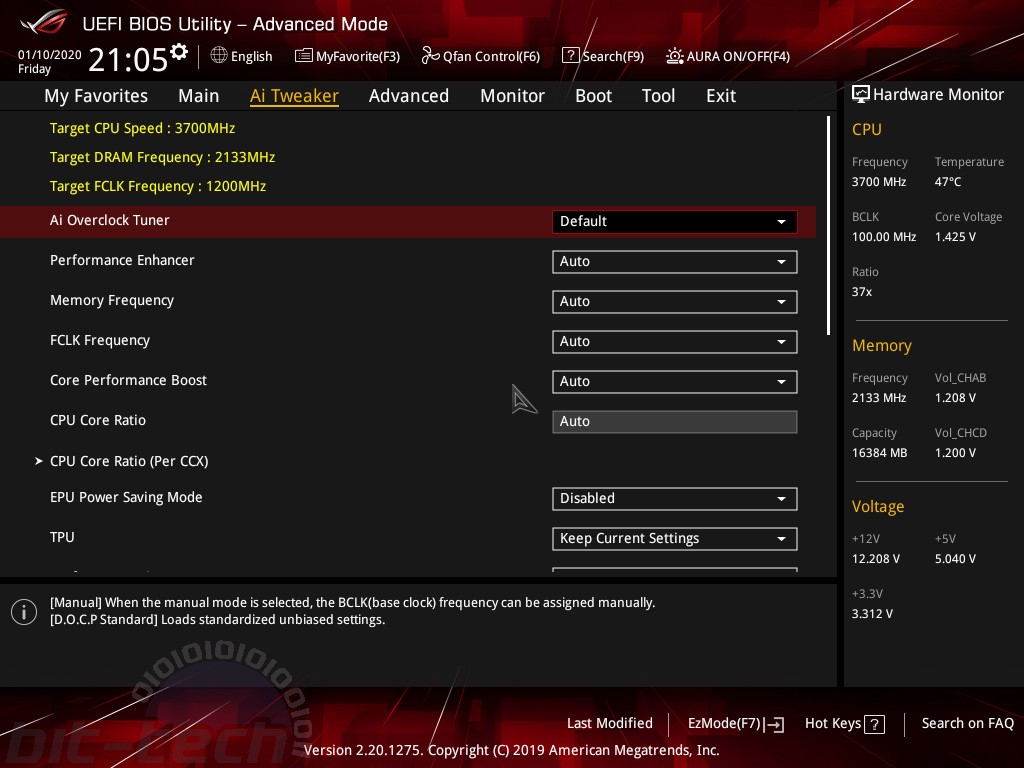Click Target CPU Speed : 3700MHz text

point(142,129)
